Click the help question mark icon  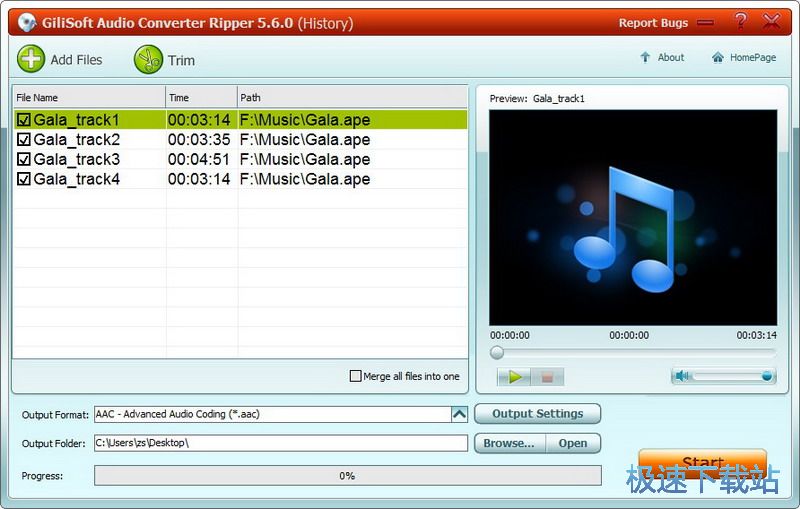coord(740,21)
